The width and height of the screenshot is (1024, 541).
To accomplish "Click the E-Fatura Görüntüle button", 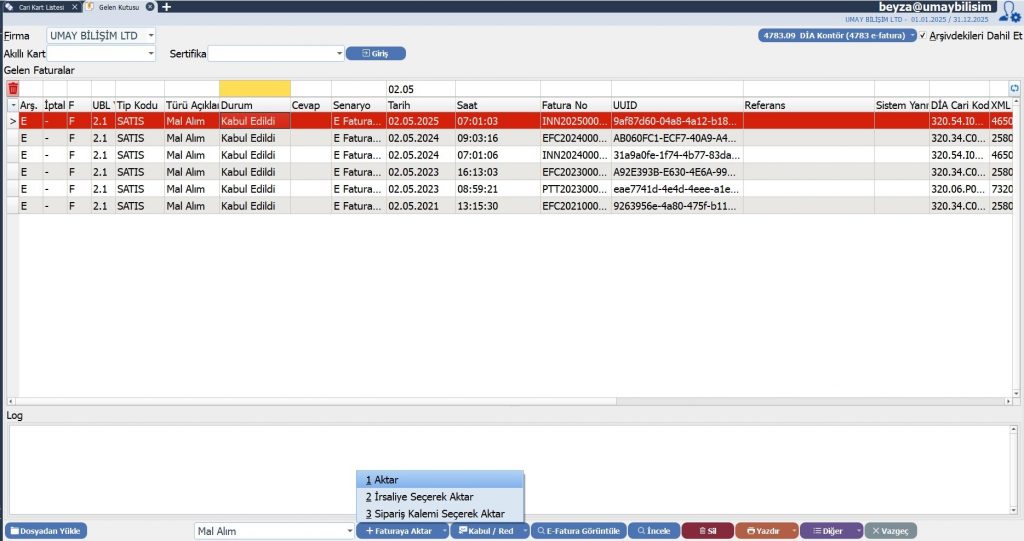I will (x=579, y=531).
